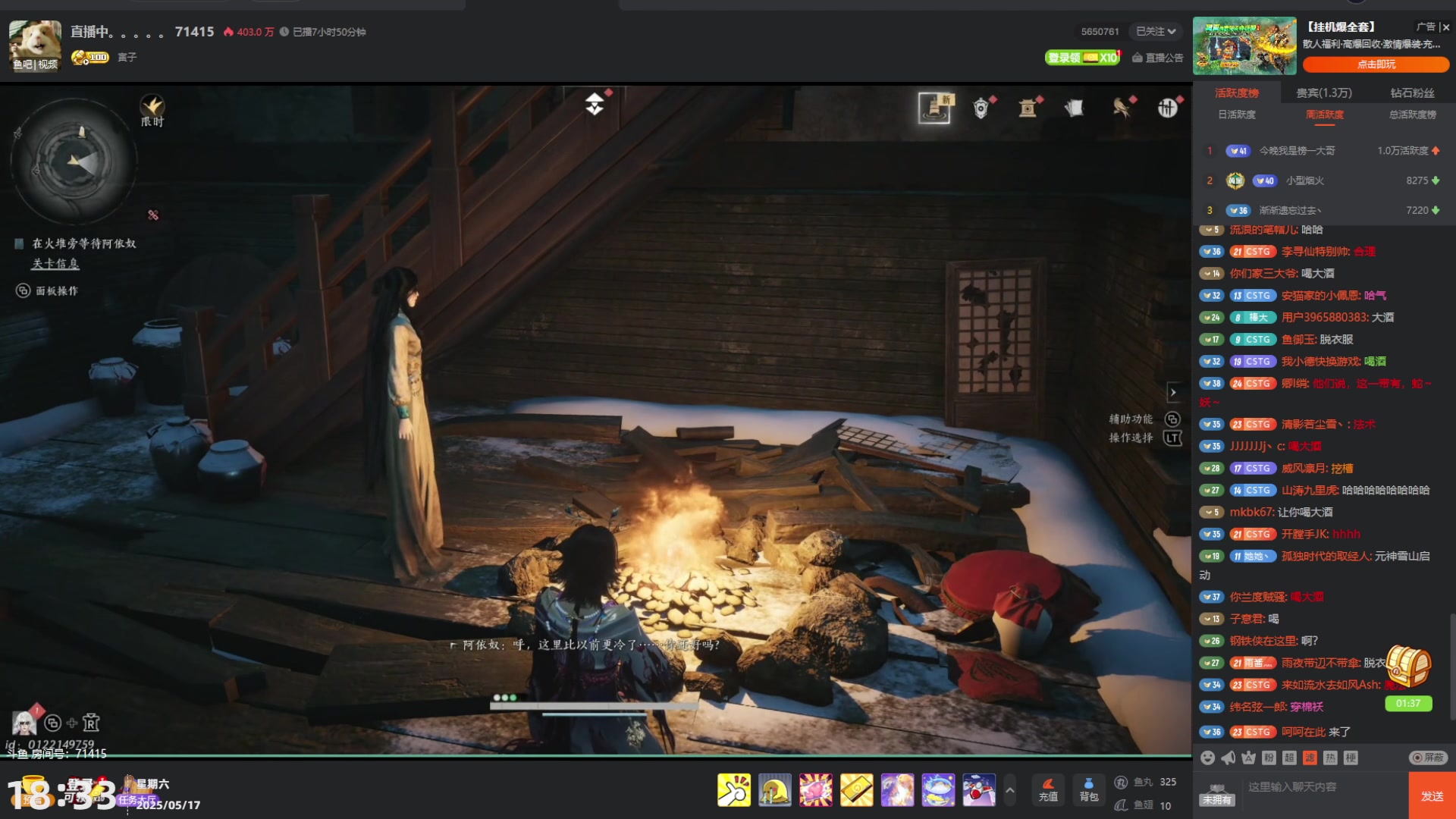This screenshot has width=1456, height=819.
Task: Toggle the 屏蔽 block switch
Action: point(1429,758)
